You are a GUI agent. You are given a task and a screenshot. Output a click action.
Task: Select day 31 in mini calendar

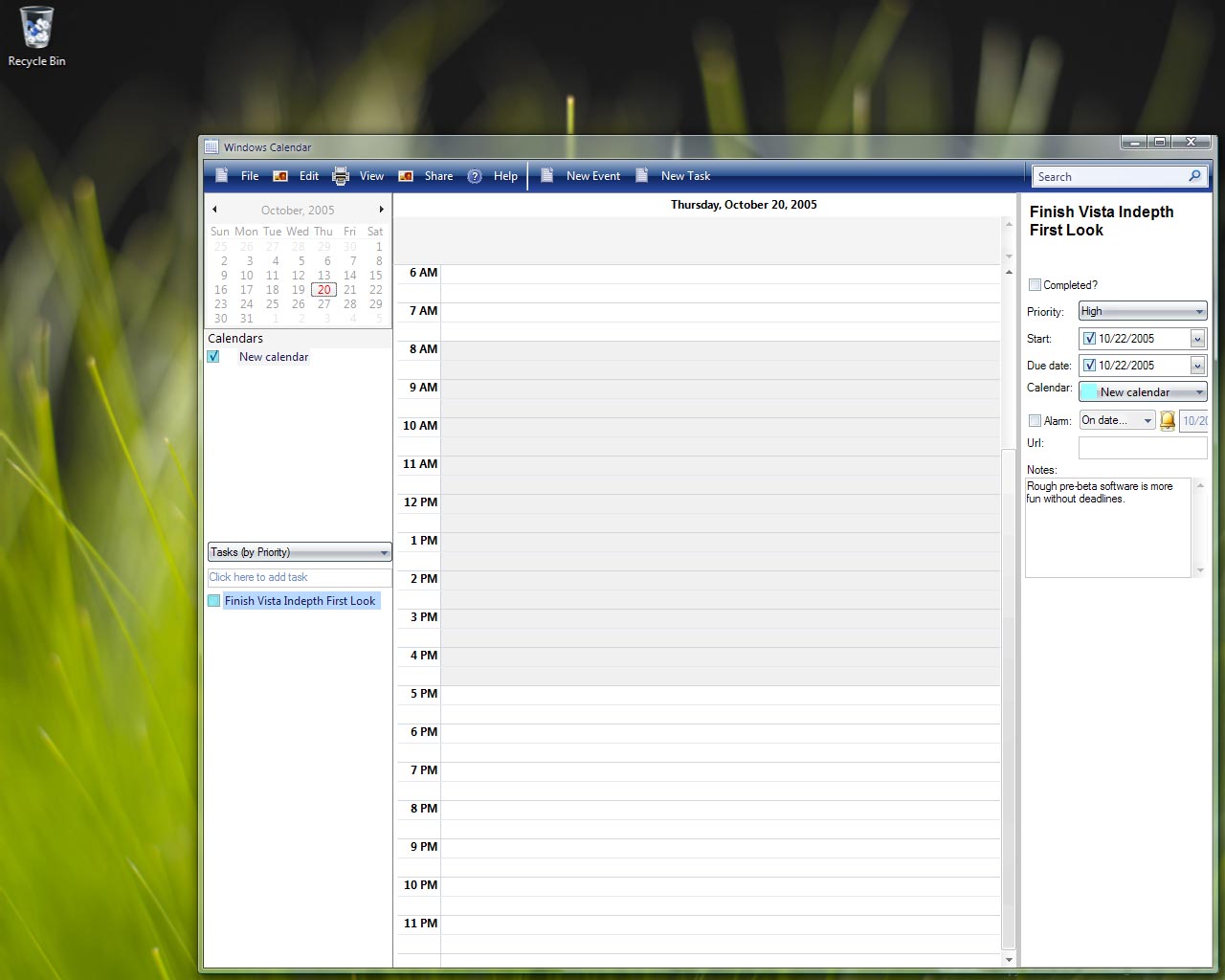pyautogui.click(x=246, y=319)
